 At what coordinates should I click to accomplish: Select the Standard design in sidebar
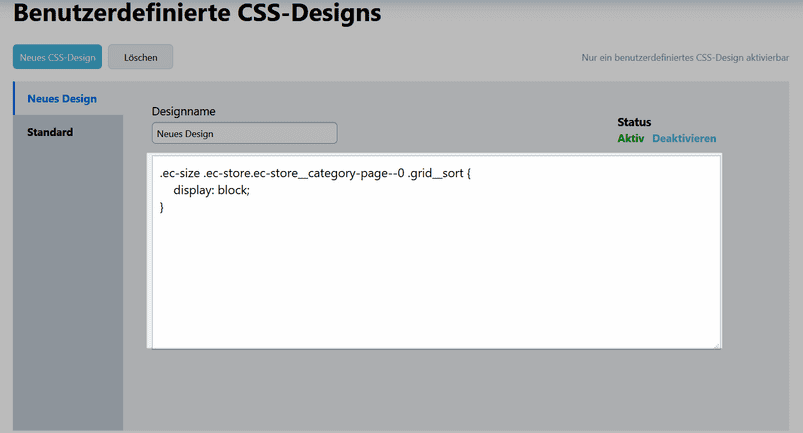coord(68,132)
